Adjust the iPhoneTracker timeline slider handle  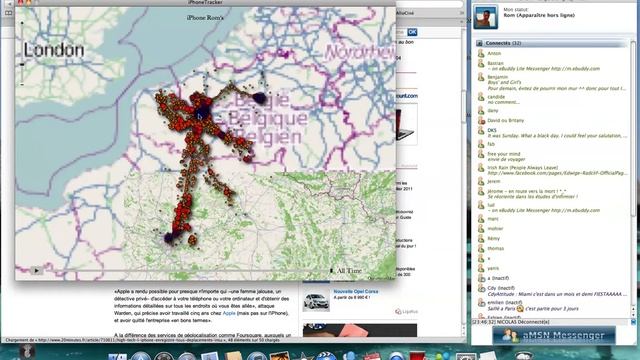click(331, 270)
